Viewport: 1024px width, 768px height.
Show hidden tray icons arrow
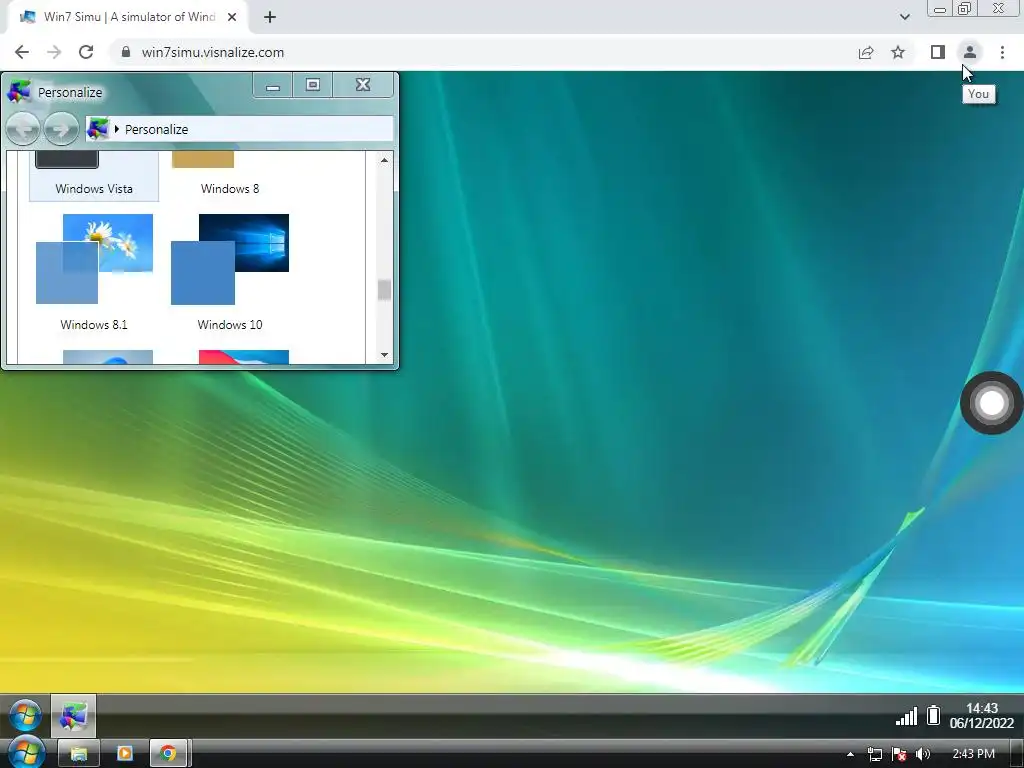click(x=850, y=754)
